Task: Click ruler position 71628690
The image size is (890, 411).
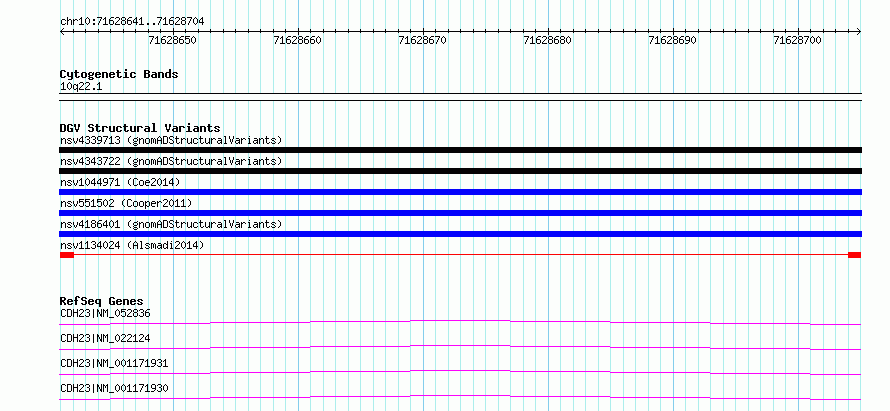Action: (x=673, y=40)
